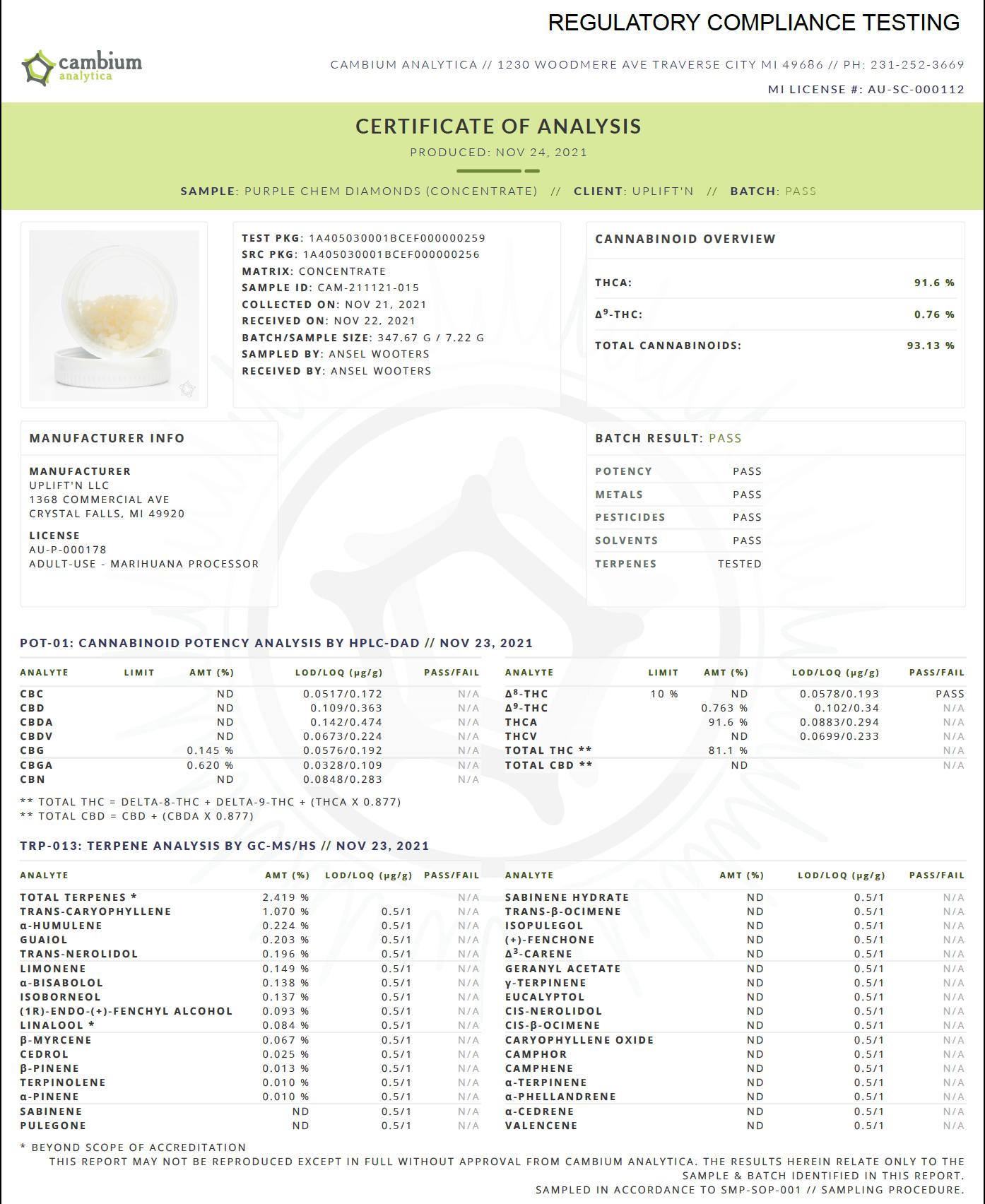
Task: Click Total Cannabinoids 93.13 % value
Action: click(x=930, y=346)
